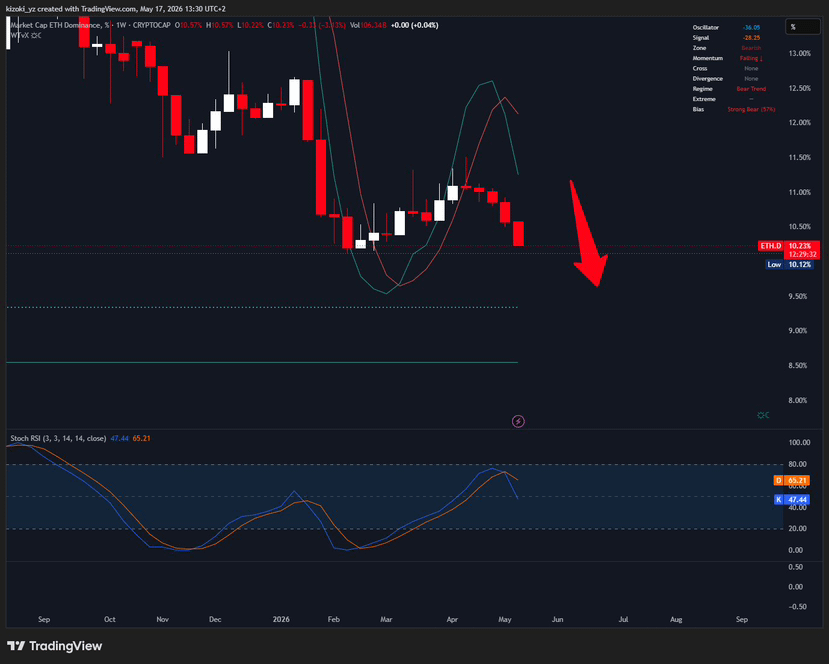Click the 47.44 K value in the Stoch RSI legend
The height and width of the screenshot is (664, 829).
[119, 438]
